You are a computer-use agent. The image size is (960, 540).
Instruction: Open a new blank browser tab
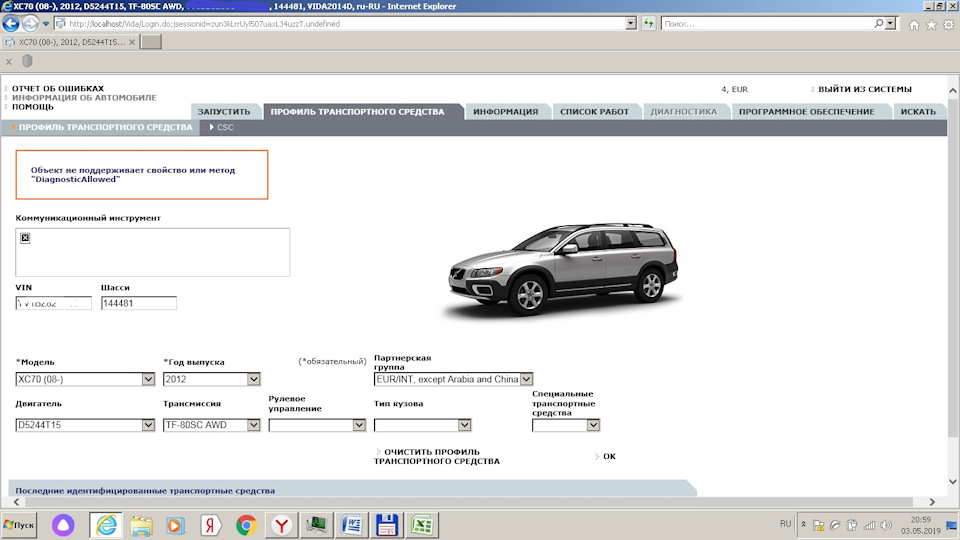(x=151, y=42)
